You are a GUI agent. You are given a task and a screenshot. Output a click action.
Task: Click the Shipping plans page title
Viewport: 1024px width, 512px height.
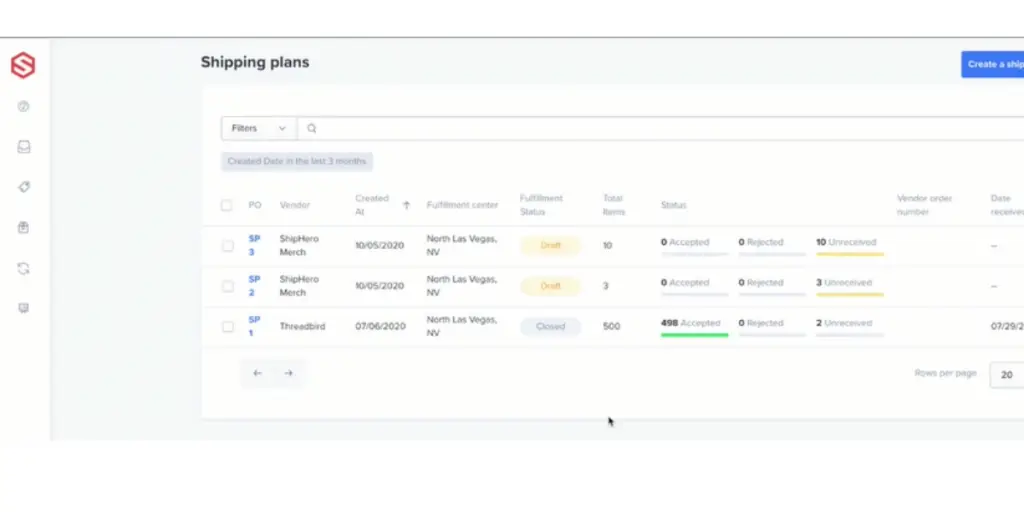point(255,63)
